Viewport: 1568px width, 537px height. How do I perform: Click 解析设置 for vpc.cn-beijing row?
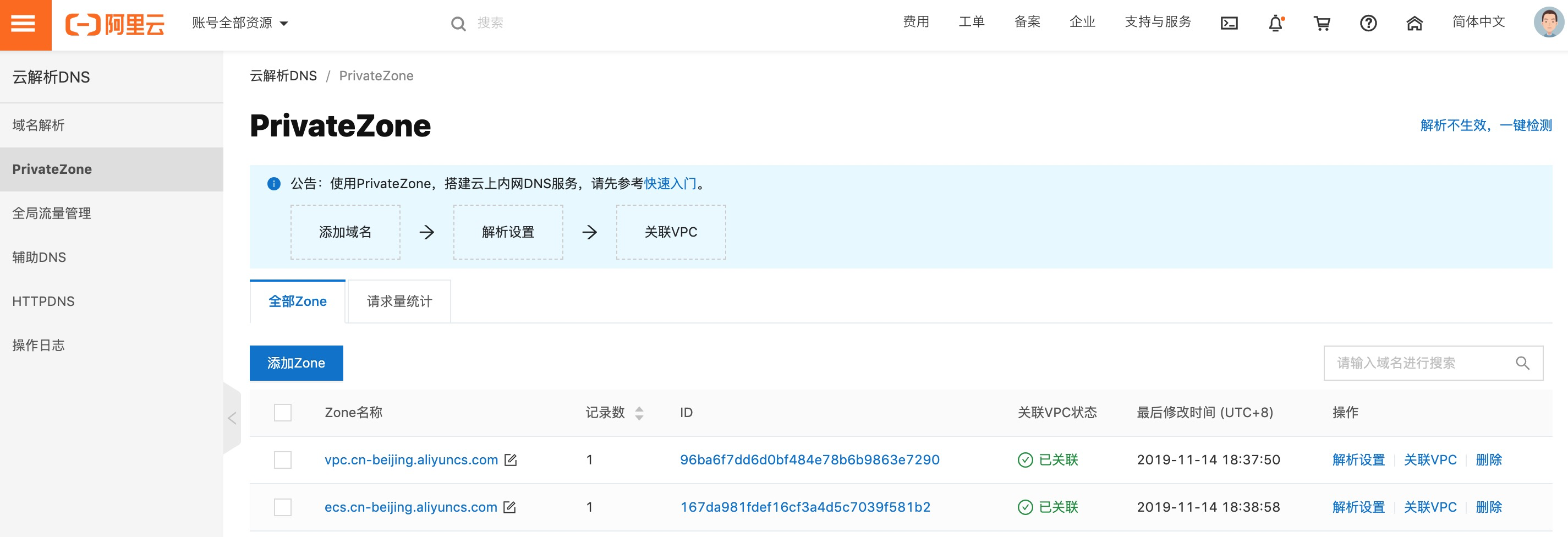(1358, 461)
